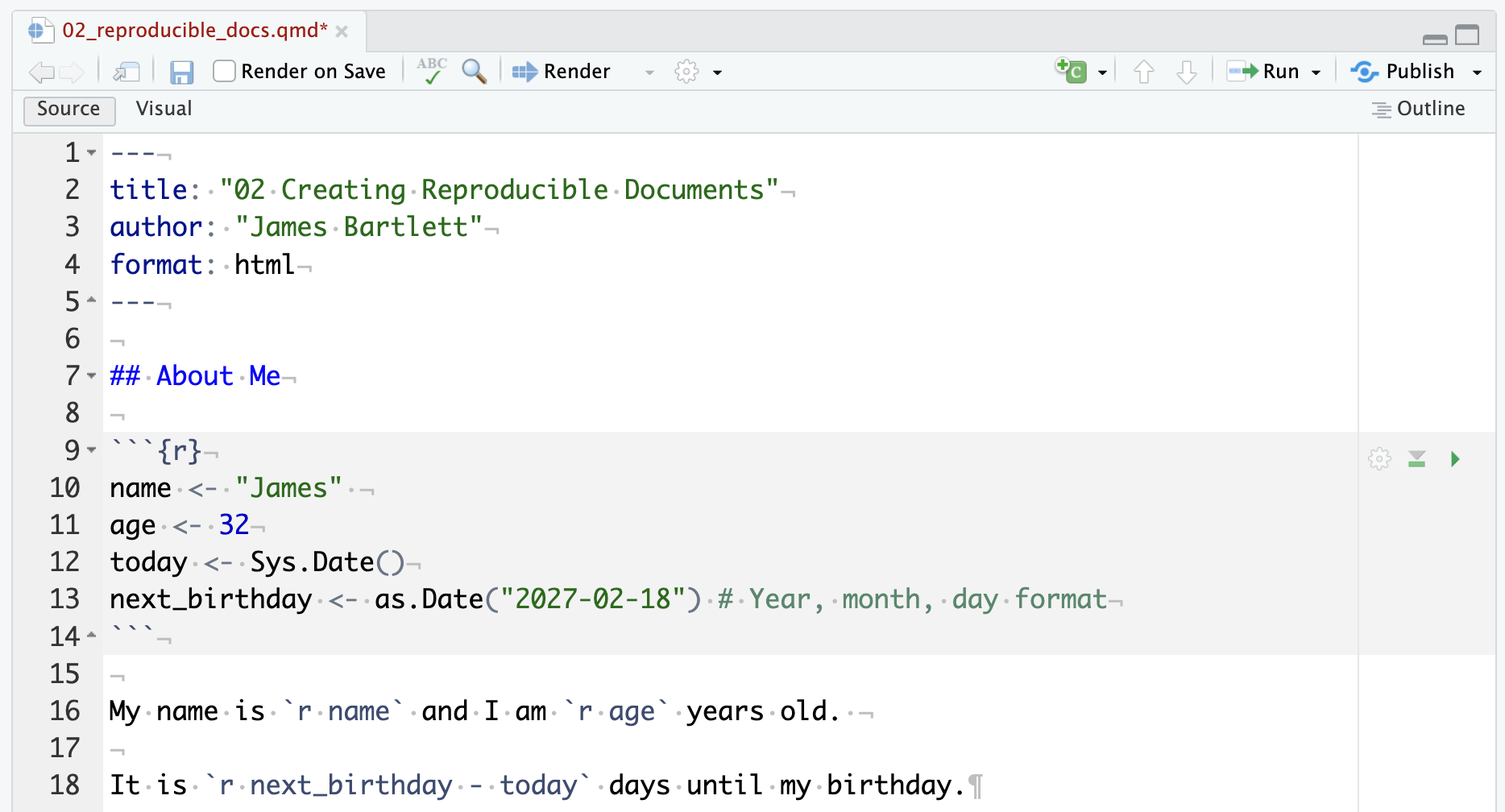Click the age <- 32 line
The height and width of the screenshot is (812, 1505).
click(x=180, y=525)
